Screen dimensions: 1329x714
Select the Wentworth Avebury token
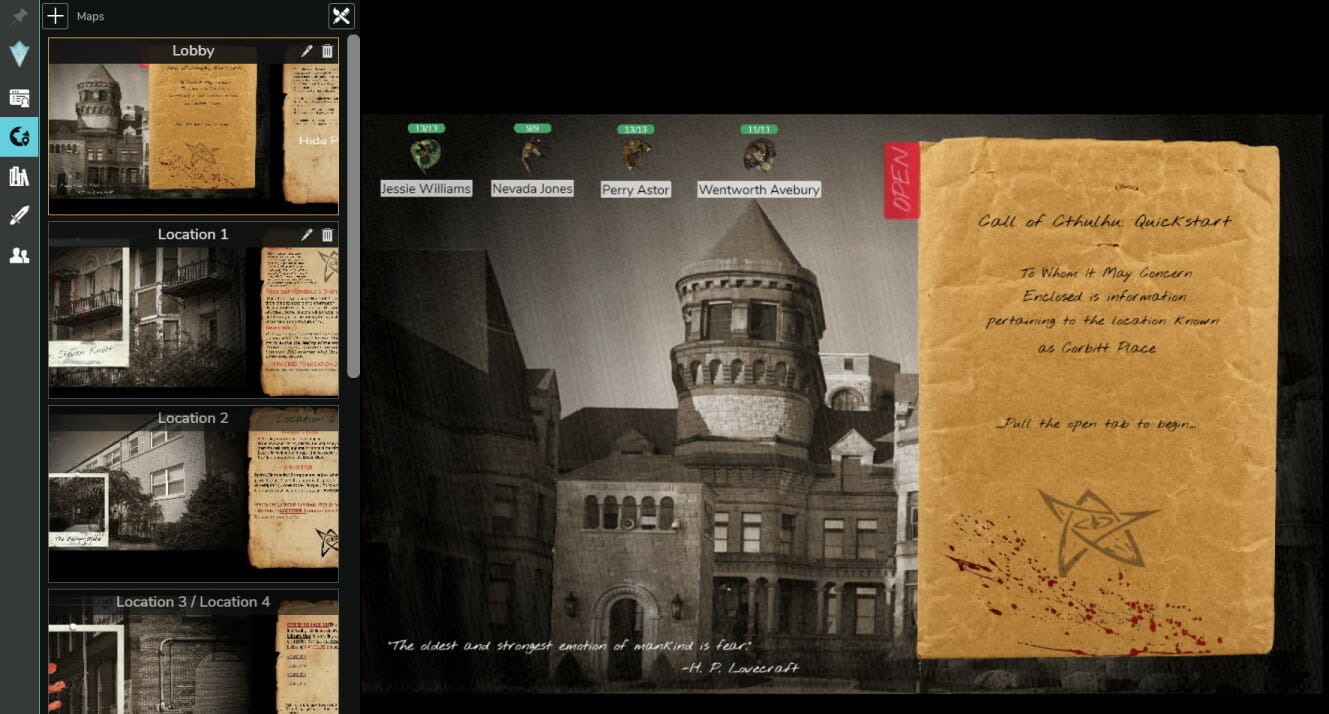coord(759,155)
